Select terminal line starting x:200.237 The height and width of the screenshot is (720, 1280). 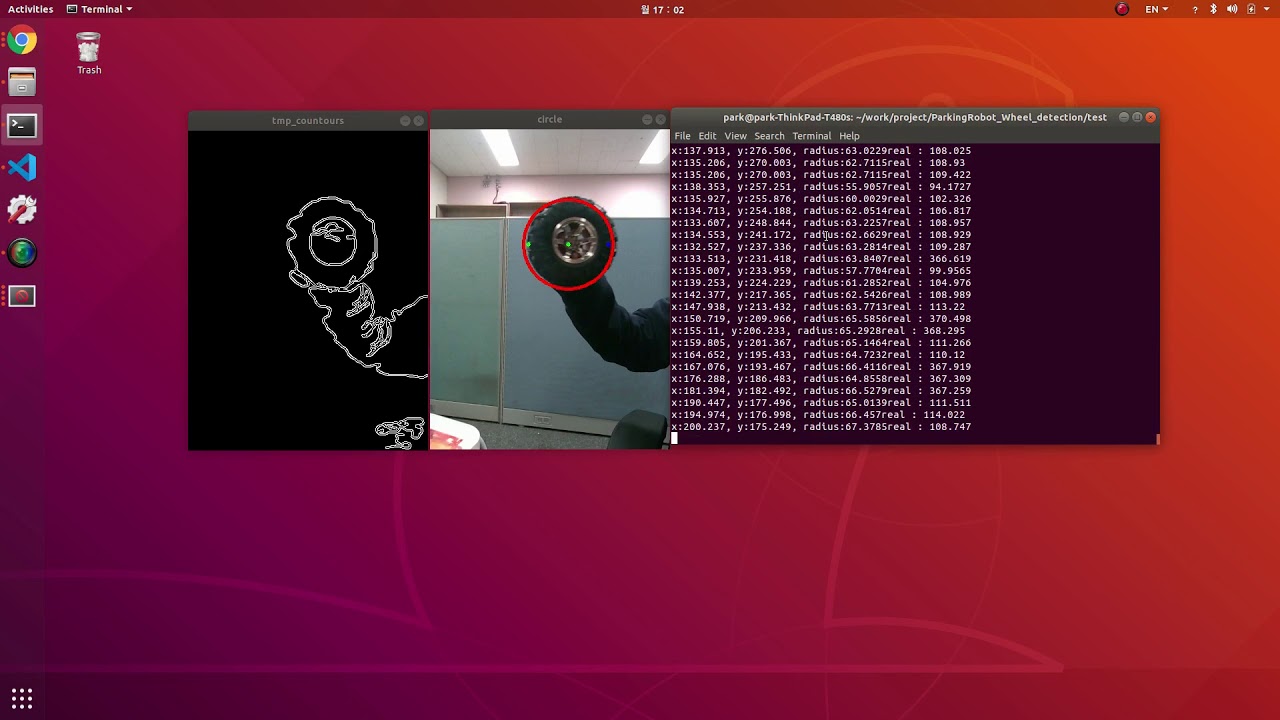point(821,426)
